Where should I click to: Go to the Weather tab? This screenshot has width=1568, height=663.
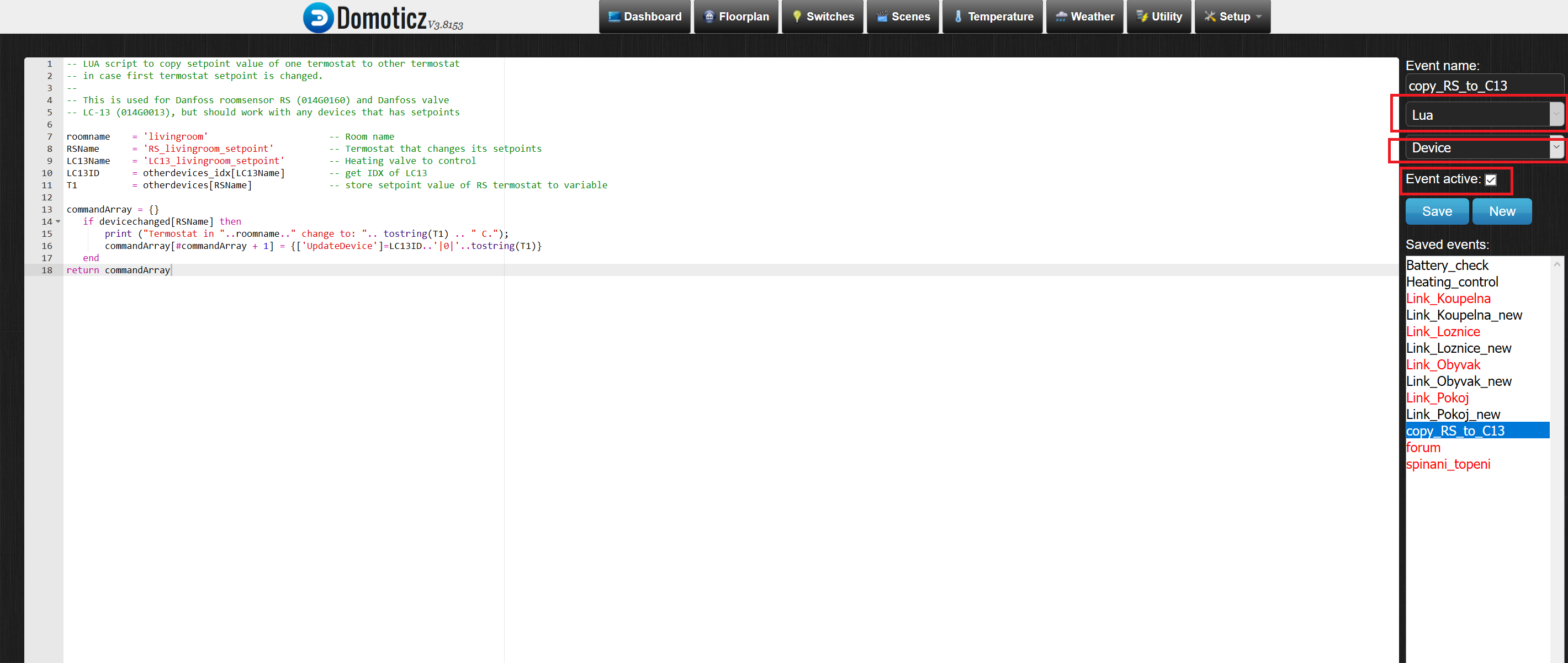[1084, 17]
